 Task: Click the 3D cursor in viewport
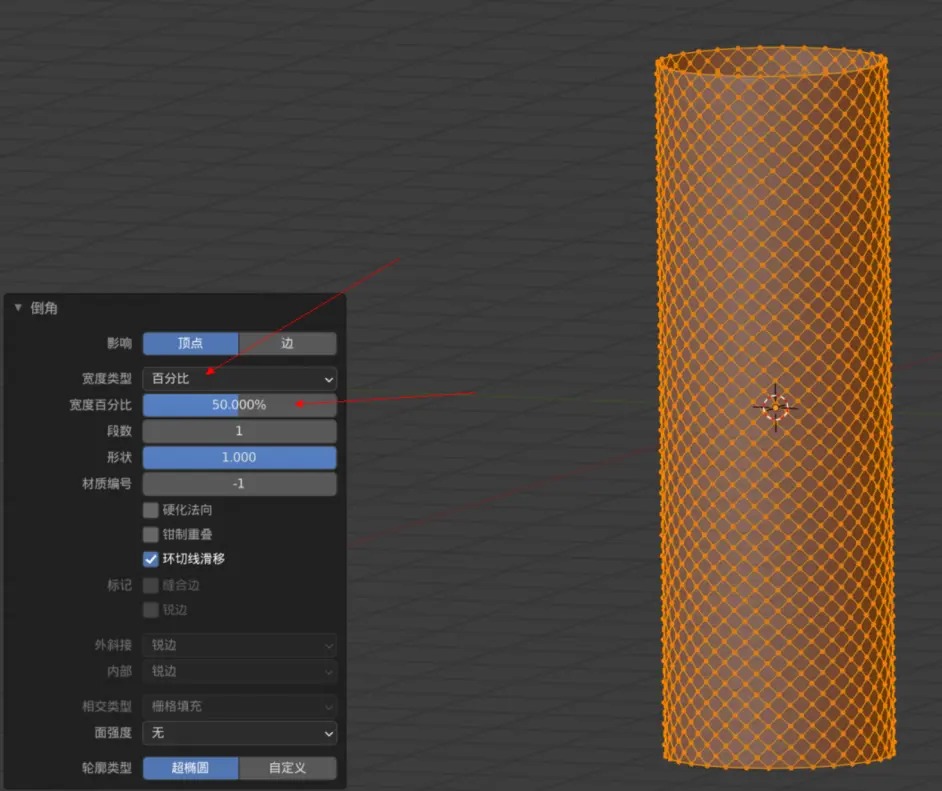coord(775,408)
